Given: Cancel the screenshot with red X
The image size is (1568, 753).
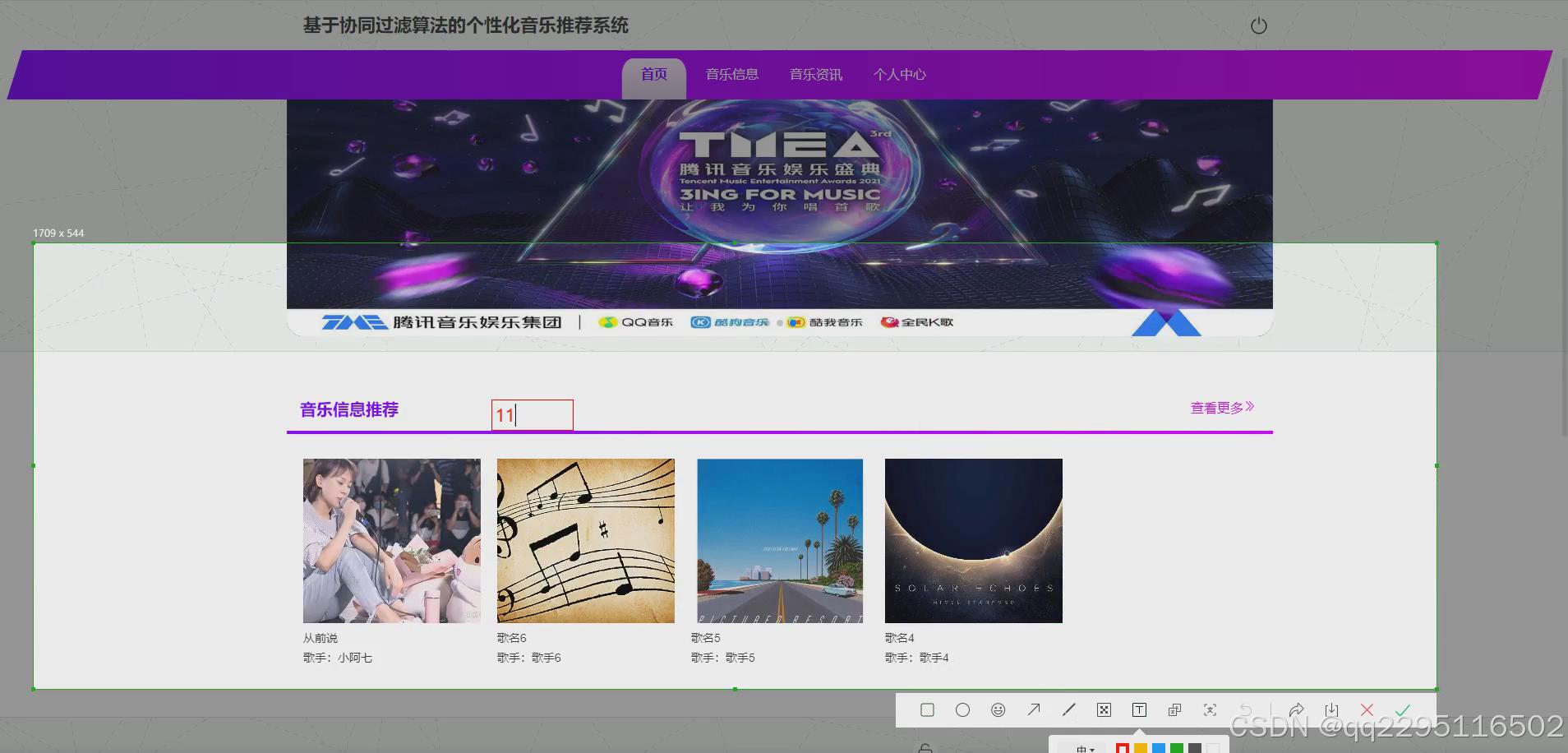Looking at the screenshot, I should click(x=1367, y=709).
